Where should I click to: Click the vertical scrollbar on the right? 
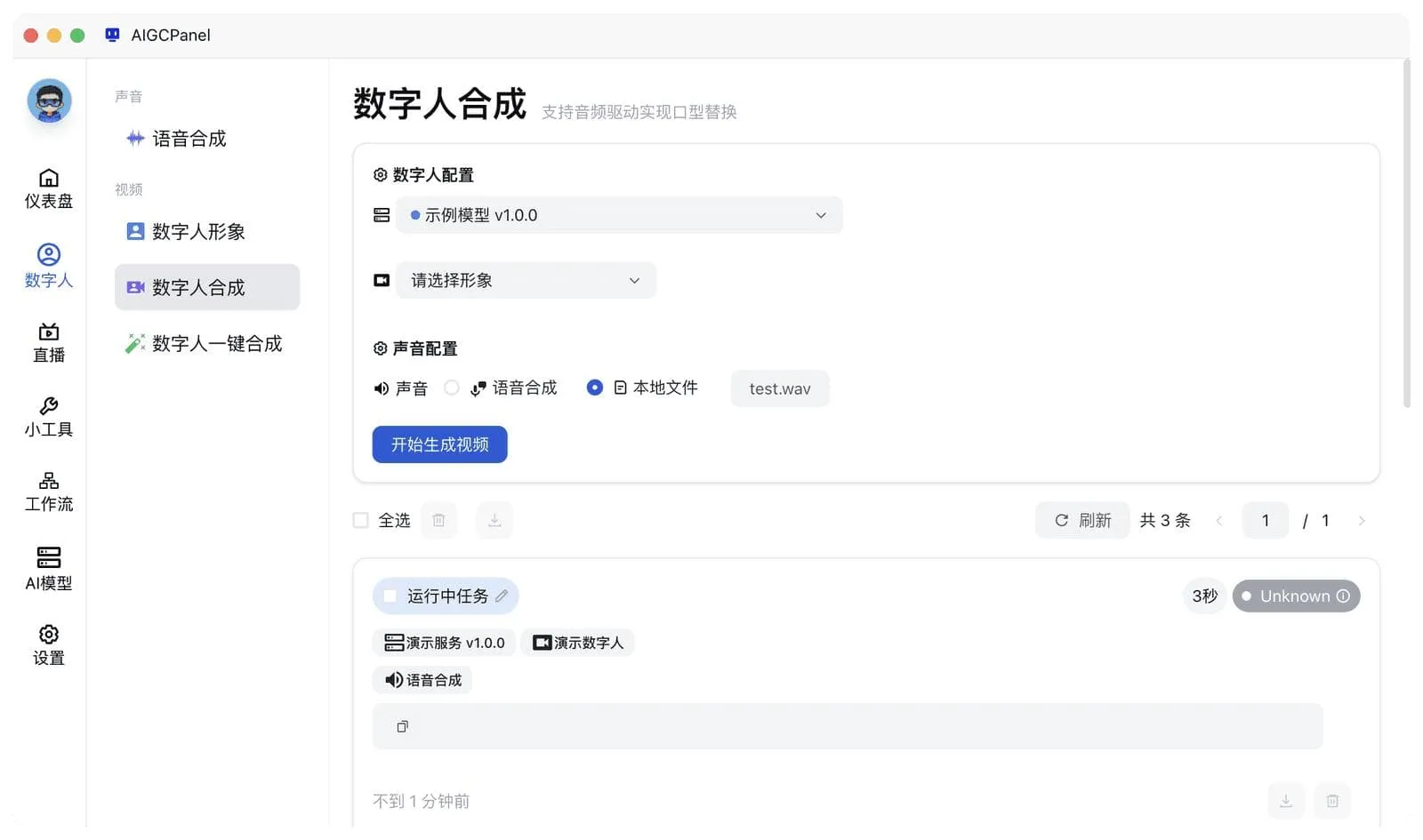click(x=1406, y=233)
